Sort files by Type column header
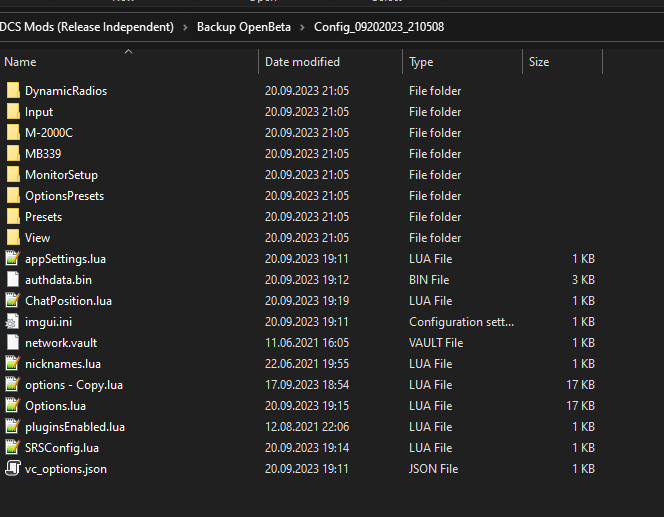This screenshot has height=517, width=664. pos(421,62)
